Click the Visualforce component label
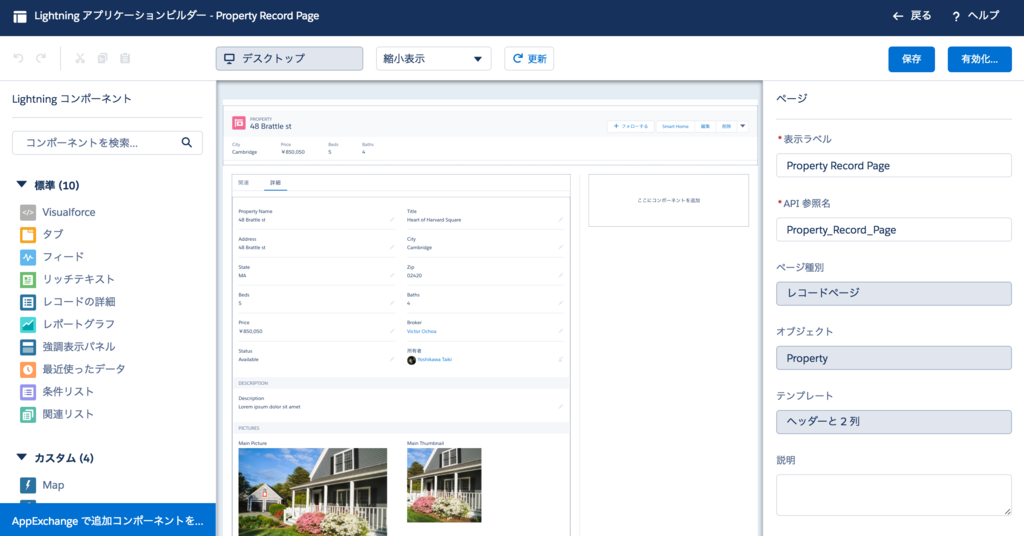Viewport: 1024px width, 536px height. point(69,212)
